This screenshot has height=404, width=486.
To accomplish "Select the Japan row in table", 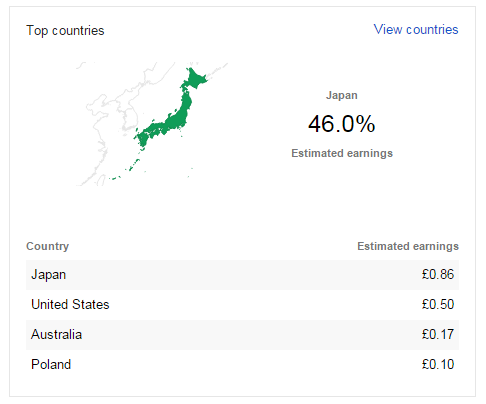I will tap(242, 275).
